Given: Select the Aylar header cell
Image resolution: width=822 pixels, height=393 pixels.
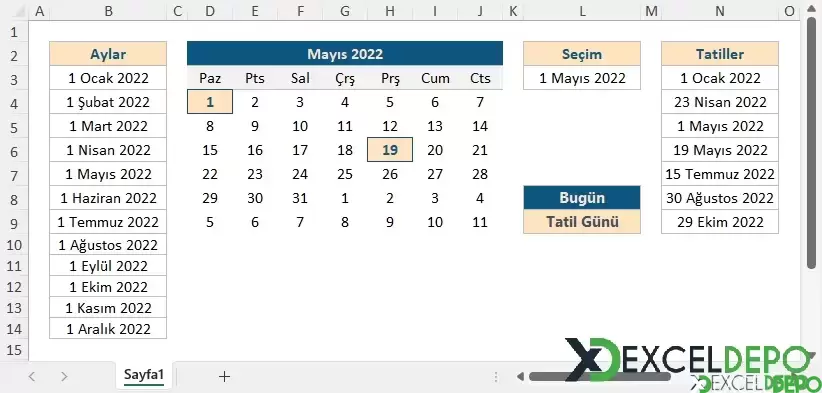Looking at the screenshot, I should 109,53.
